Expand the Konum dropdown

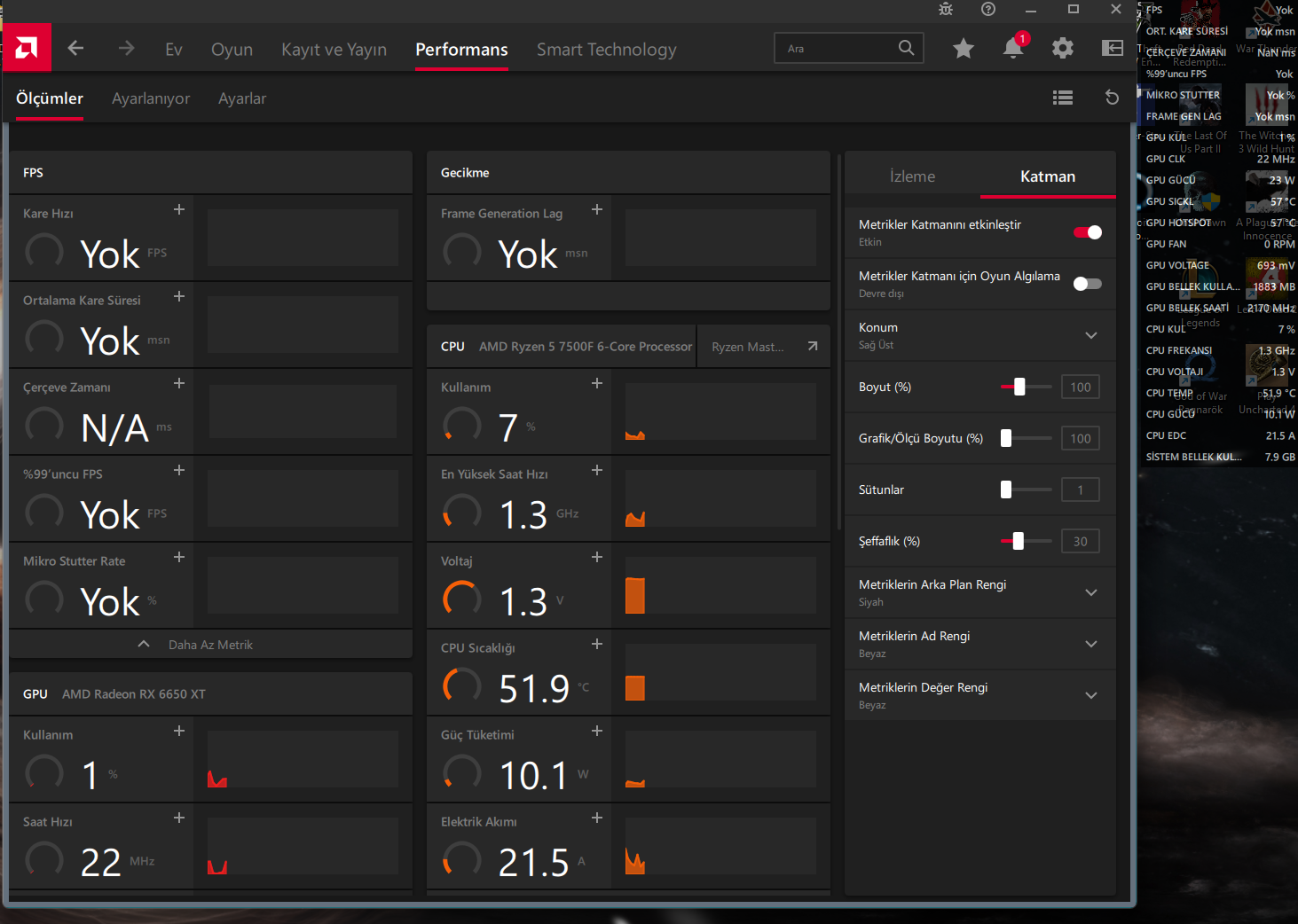tap(1091, 335)
